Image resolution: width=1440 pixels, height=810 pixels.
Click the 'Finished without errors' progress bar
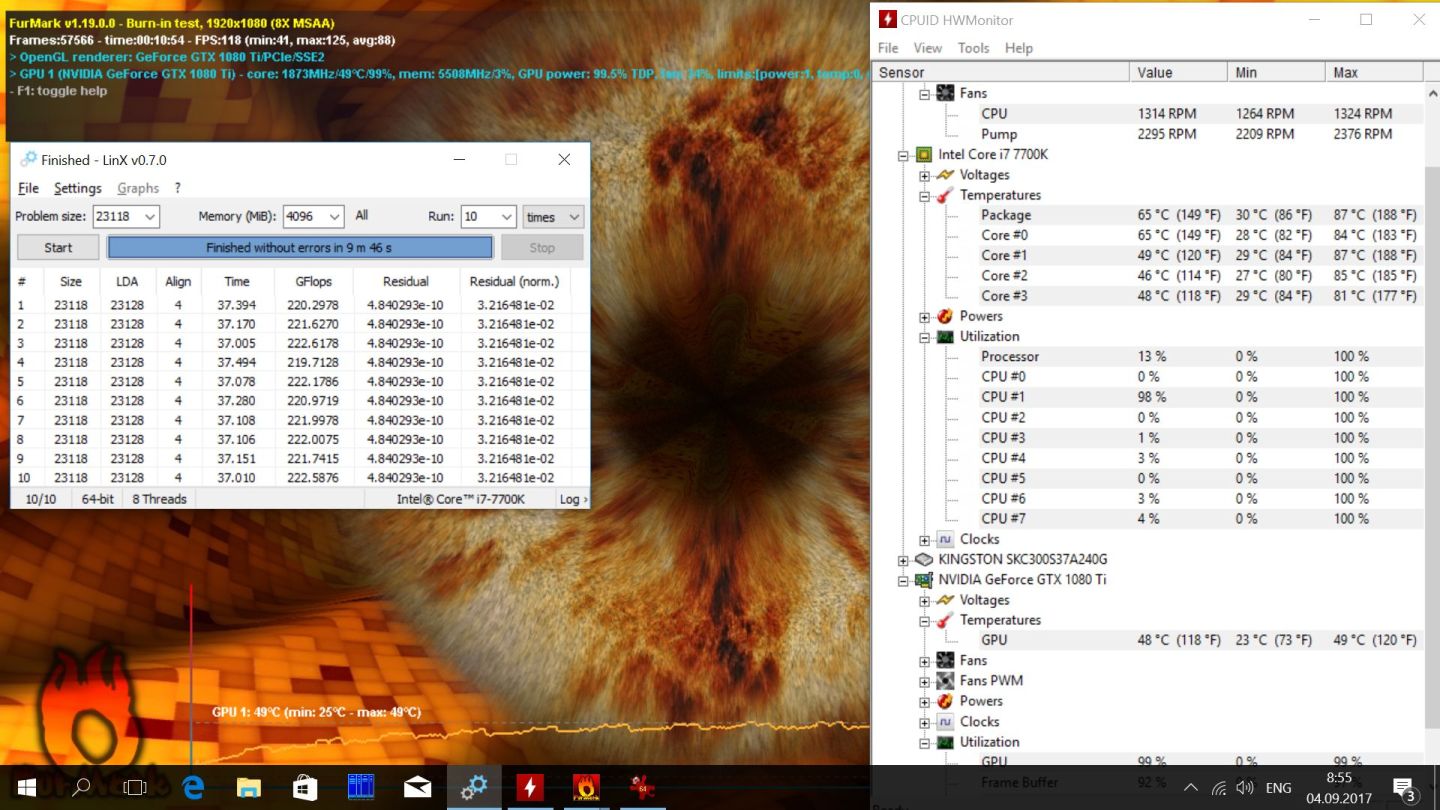pyautogui.click(x=300, y=248)
